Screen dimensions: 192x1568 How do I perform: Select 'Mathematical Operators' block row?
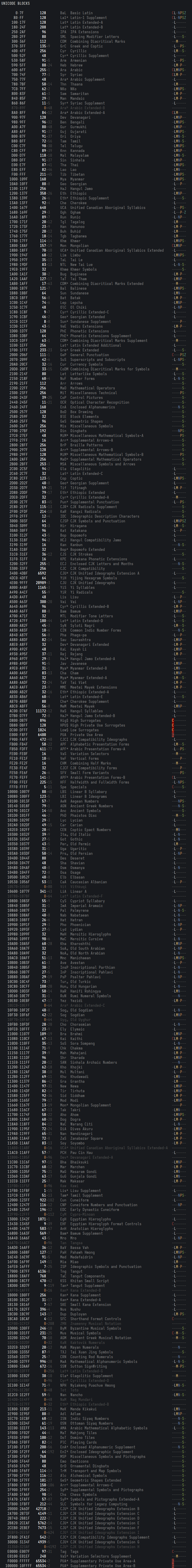coord(96,388)
